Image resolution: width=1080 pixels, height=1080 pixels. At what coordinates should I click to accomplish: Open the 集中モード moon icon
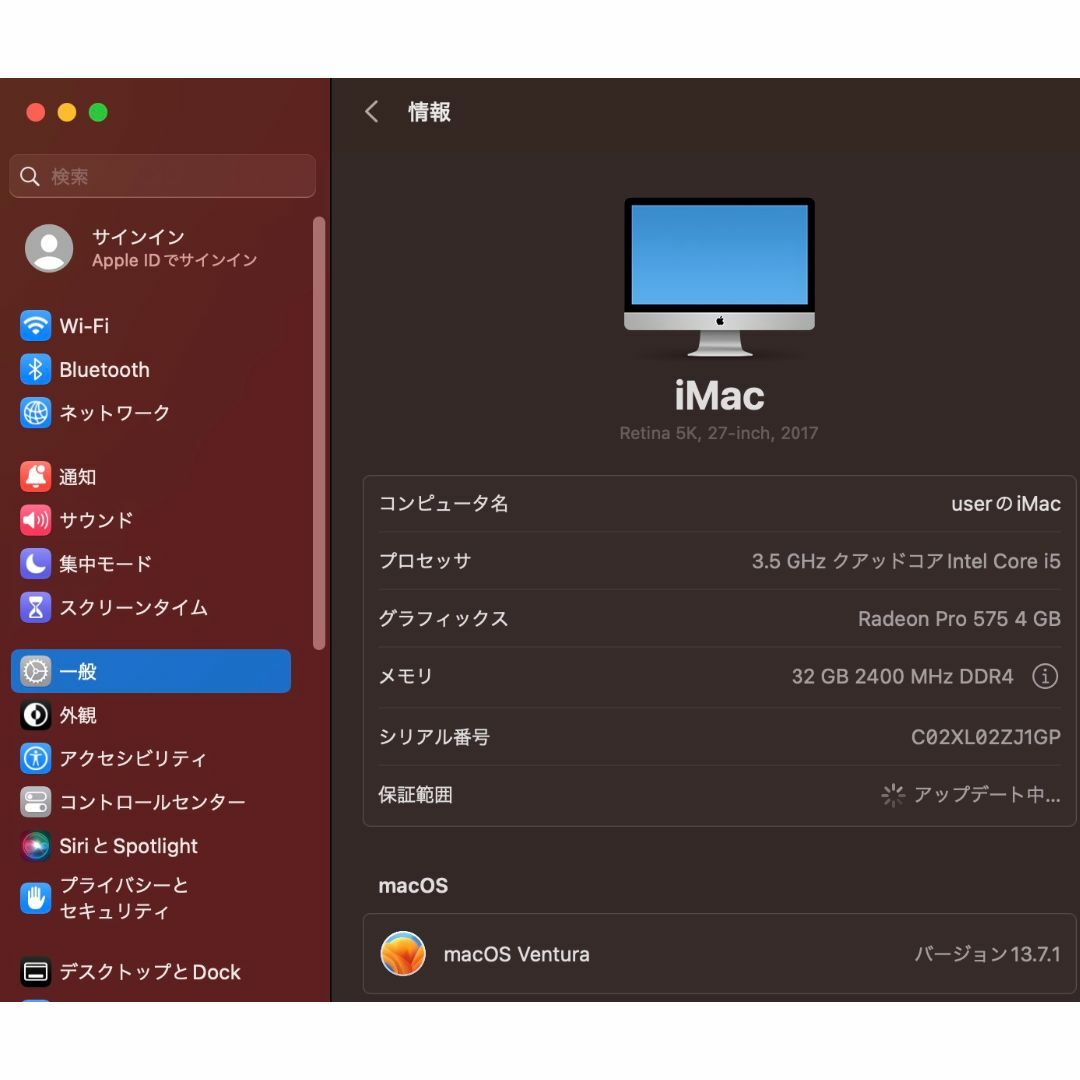click(35, 563)
